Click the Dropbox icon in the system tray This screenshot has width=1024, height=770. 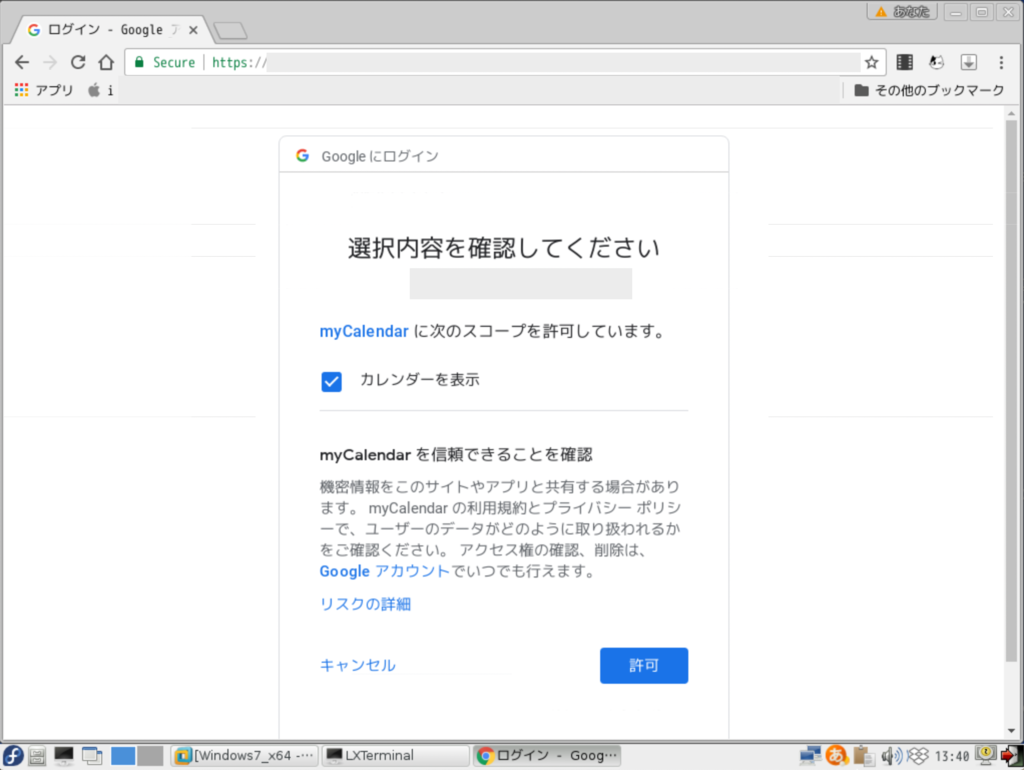(x=919, y=756)
